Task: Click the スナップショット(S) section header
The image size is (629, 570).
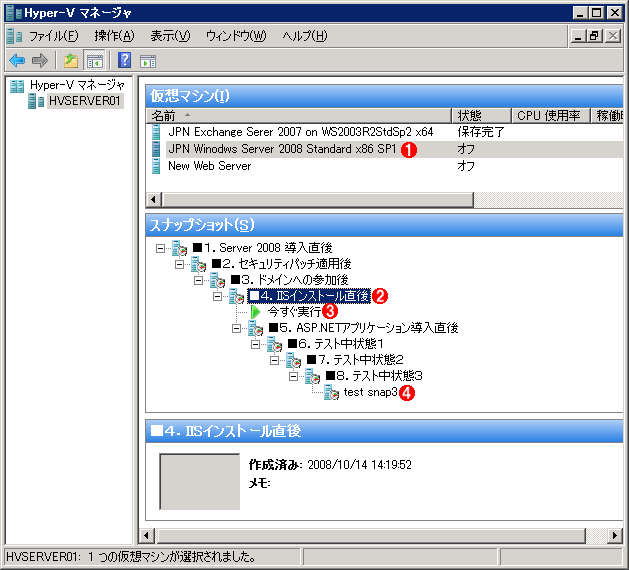Action: click(x=384, y=225)
